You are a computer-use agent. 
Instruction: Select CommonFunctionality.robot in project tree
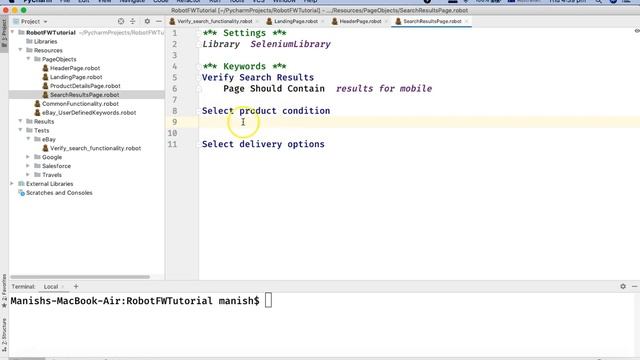point(80,104)
